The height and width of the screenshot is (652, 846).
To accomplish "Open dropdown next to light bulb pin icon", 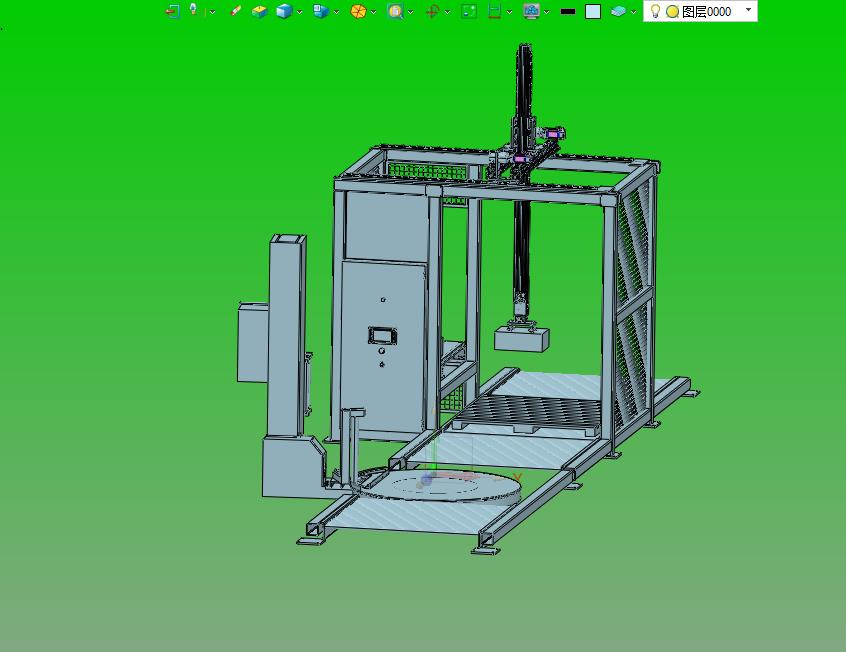I will [212, 12].
